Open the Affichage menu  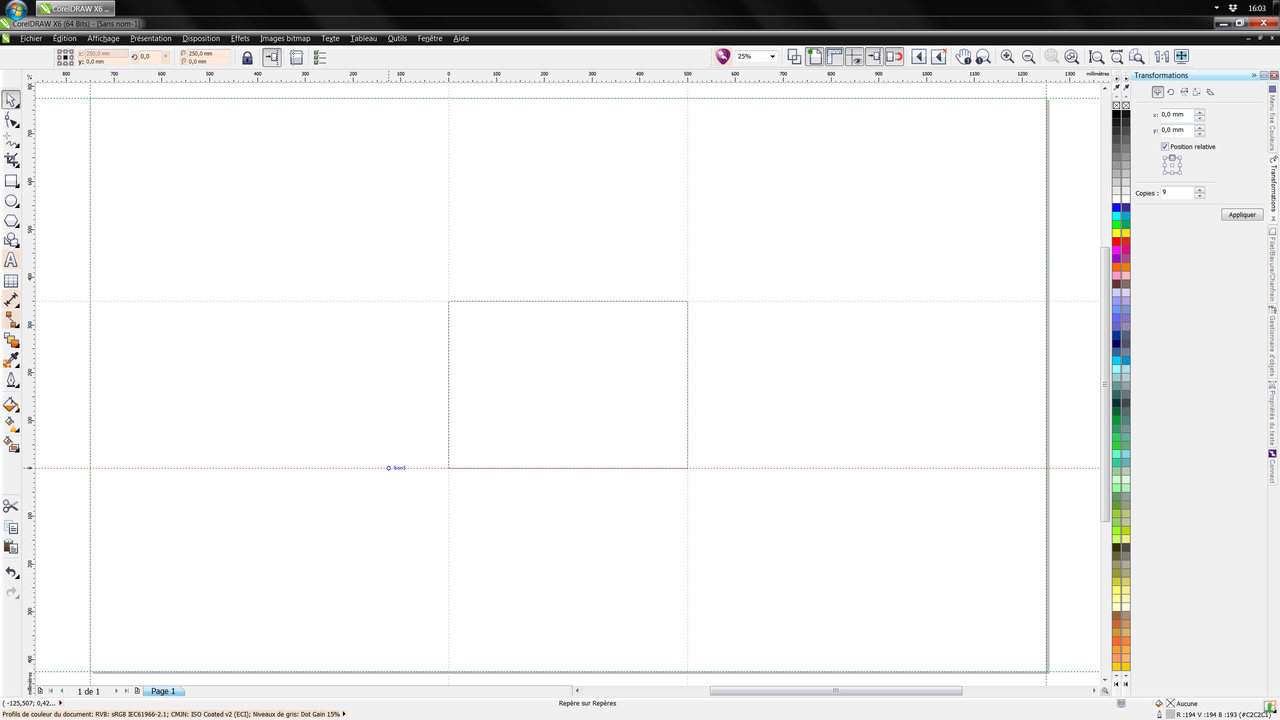pyautogui.click(x=103, y=38)
